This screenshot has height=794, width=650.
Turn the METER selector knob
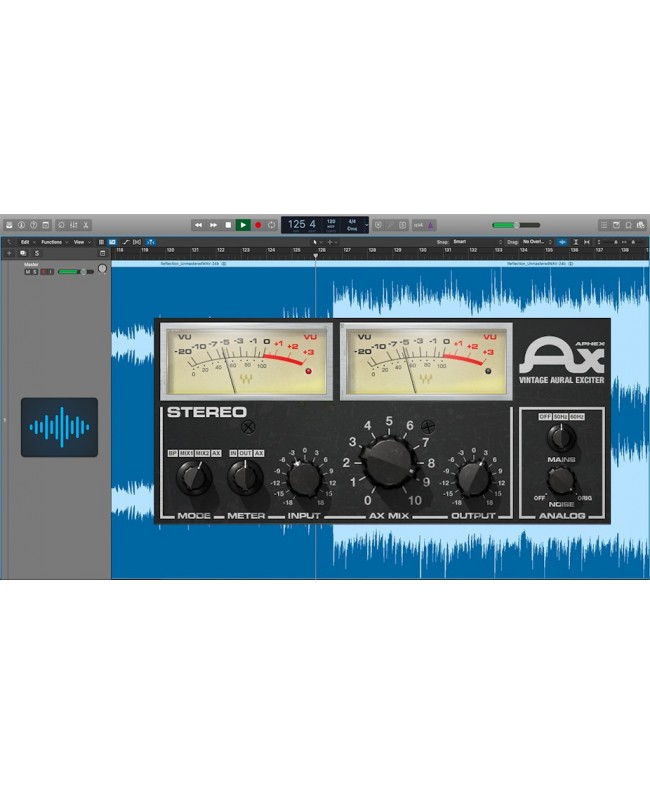pos(245,478)
